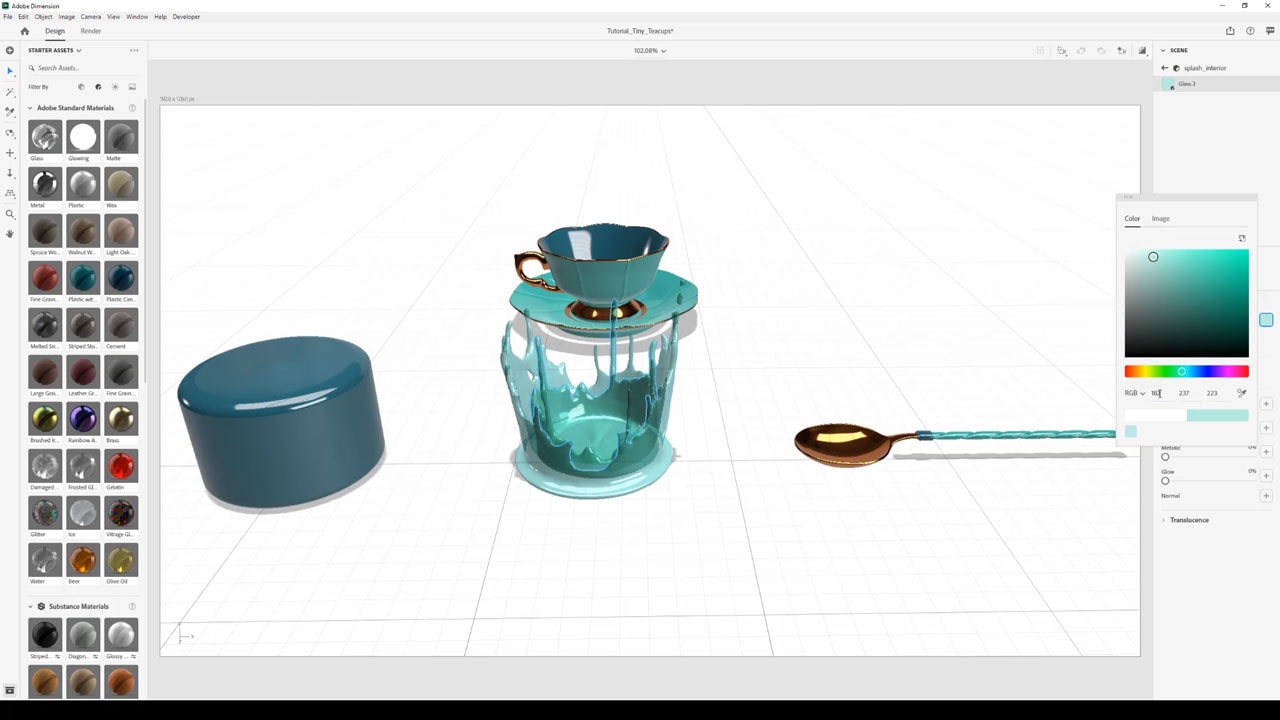Expand the Translucence section
The height and width of the screenshot is (720, 1280).
point(1189,520)
